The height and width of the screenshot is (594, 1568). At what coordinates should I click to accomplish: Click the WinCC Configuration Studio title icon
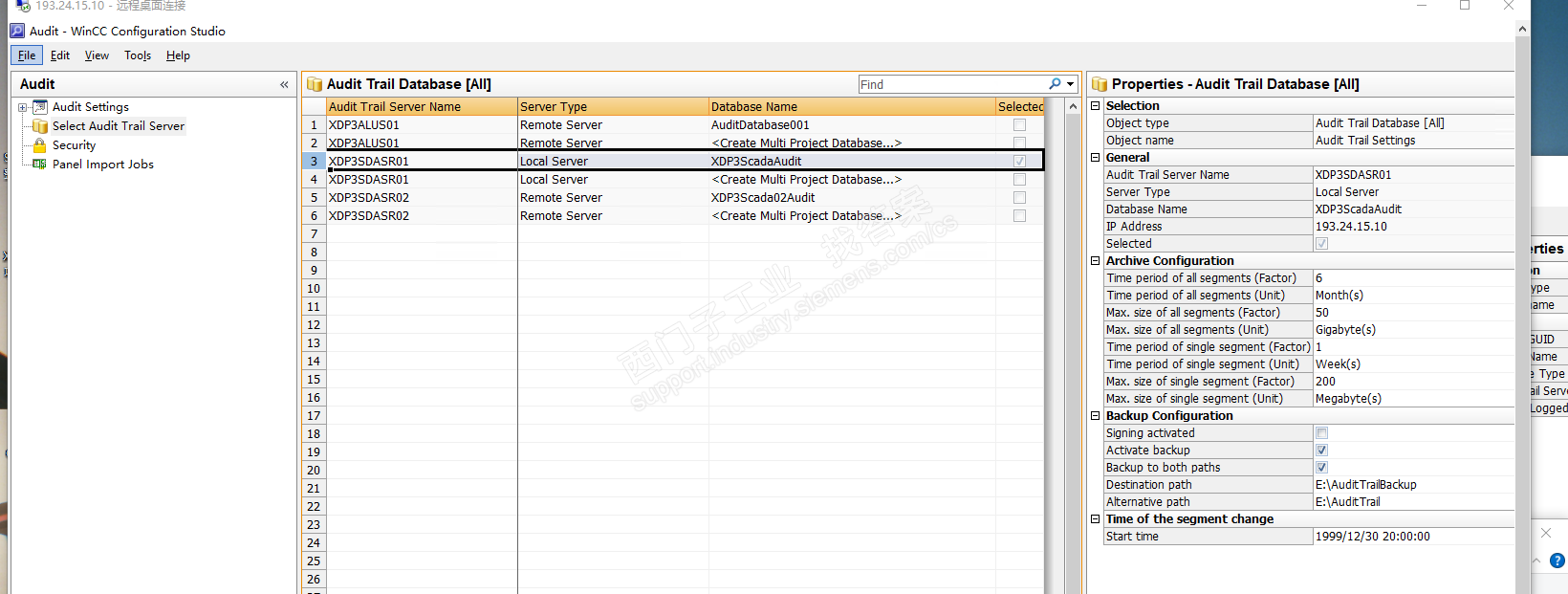coord(17,31)
